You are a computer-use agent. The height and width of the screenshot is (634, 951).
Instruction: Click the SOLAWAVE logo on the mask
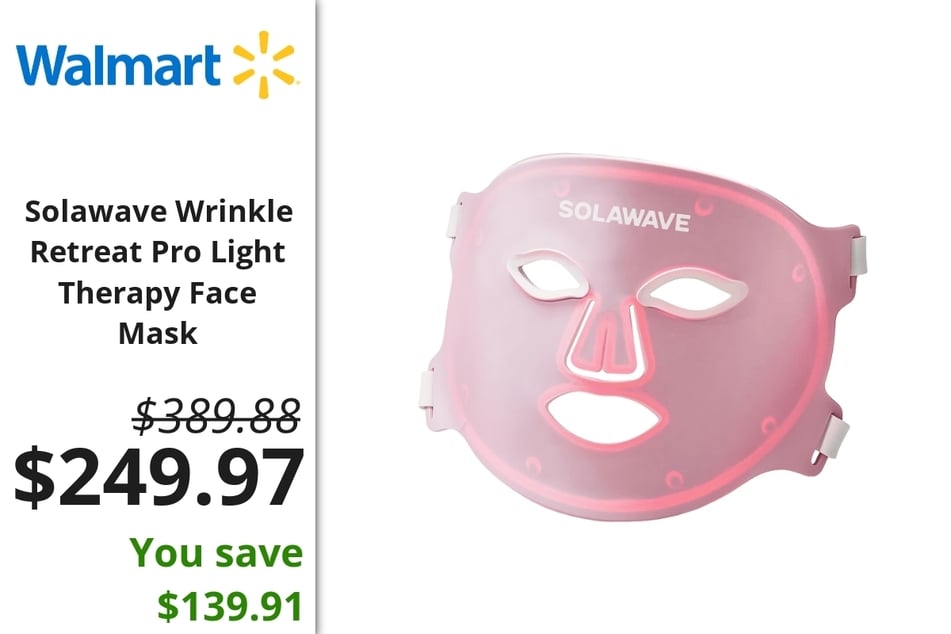pos(624,216)
